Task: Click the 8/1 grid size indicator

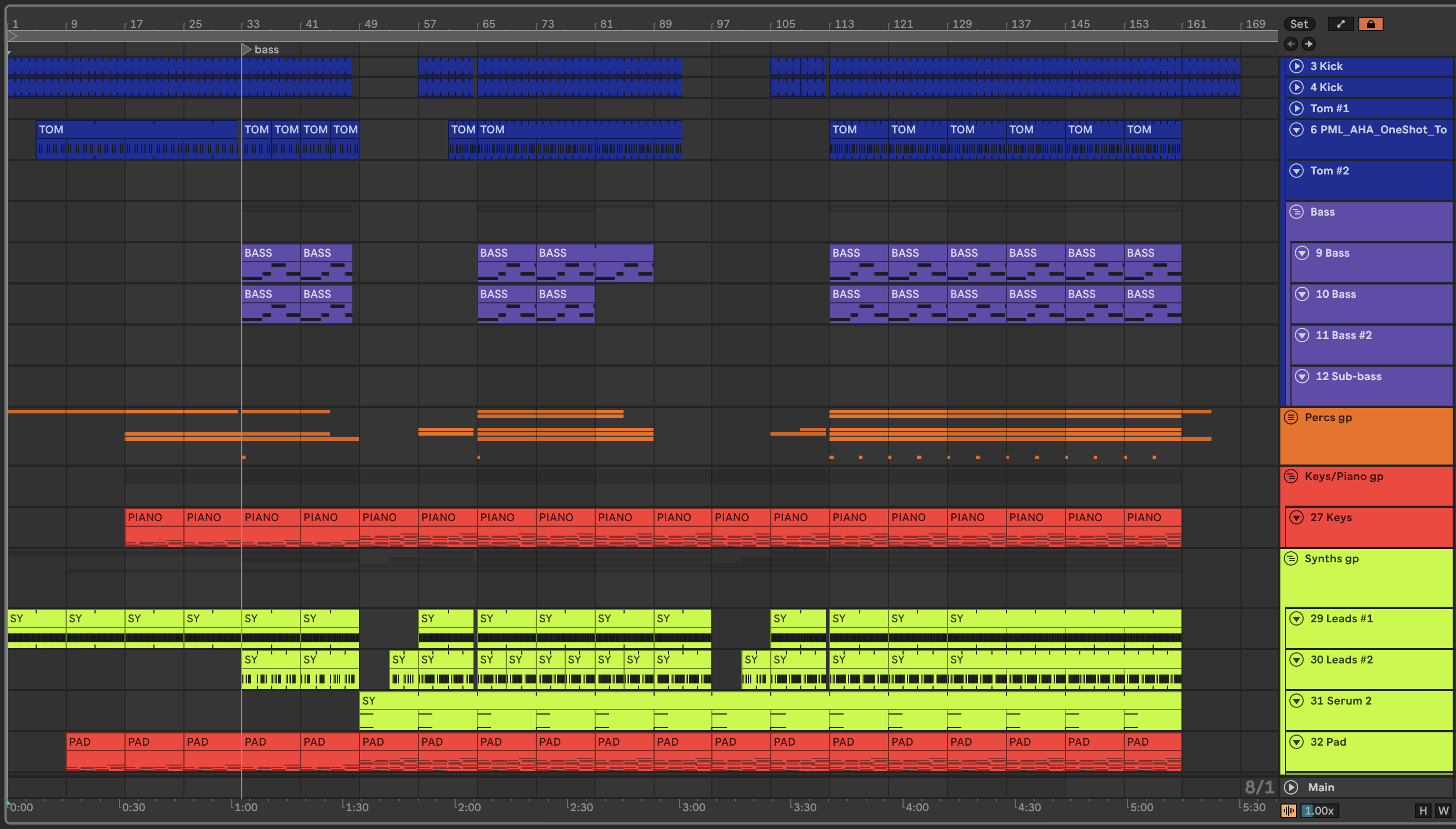Action: click(1259, 787)
